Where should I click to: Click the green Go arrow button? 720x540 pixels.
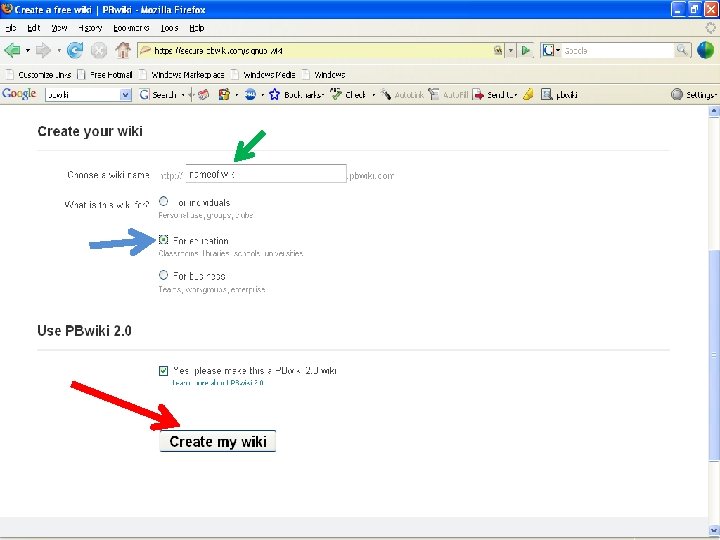(526, 50)
